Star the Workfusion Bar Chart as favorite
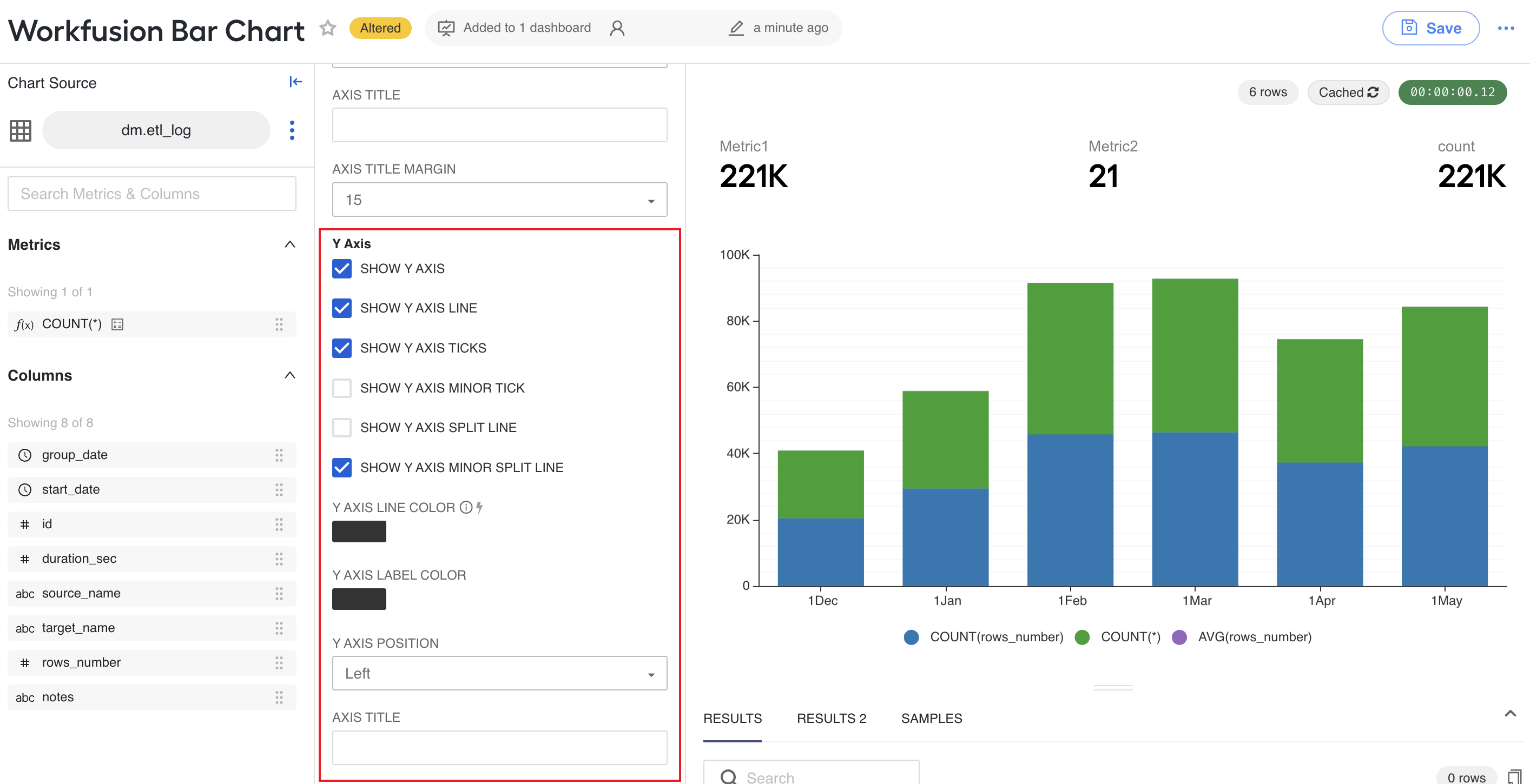Image resolution: width=1530 pixels, height=784 pixels. [x=328, y=28]
